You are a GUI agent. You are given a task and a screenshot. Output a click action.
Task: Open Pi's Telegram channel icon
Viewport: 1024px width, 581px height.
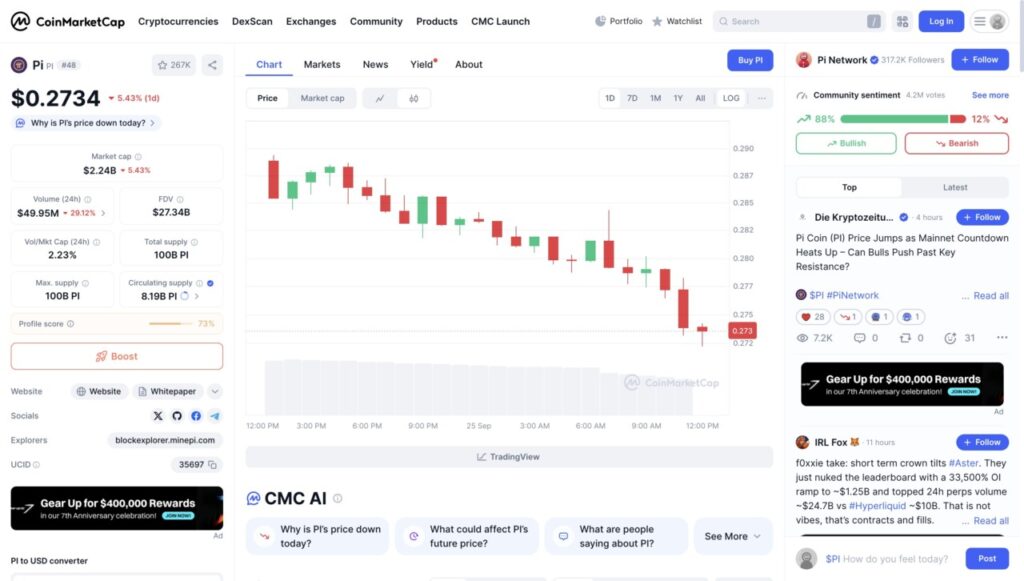coord(215,416)
